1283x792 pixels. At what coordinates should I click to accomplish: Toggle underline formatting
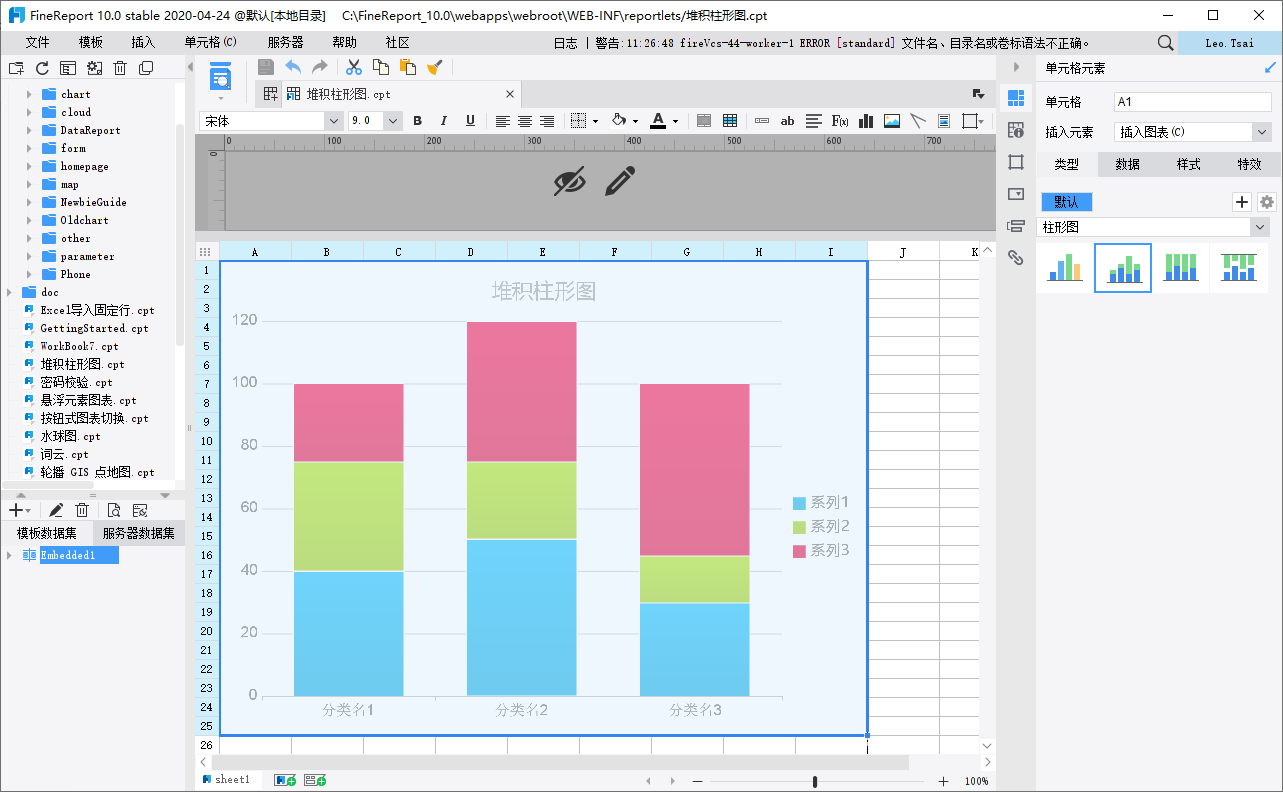(x=470, y=121)
